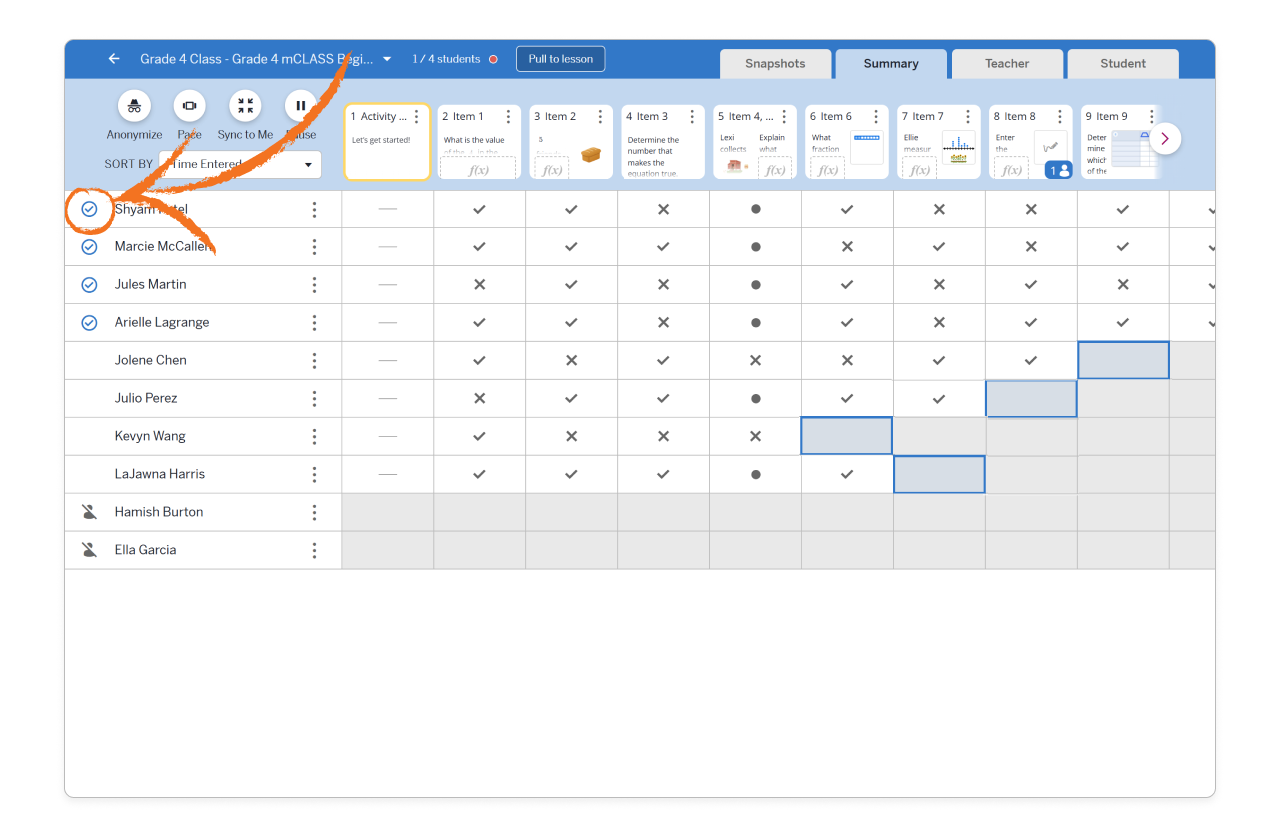Click the right chevron to scroll more items
This screenshot has height=840, width=1280.
[1164, 138]
